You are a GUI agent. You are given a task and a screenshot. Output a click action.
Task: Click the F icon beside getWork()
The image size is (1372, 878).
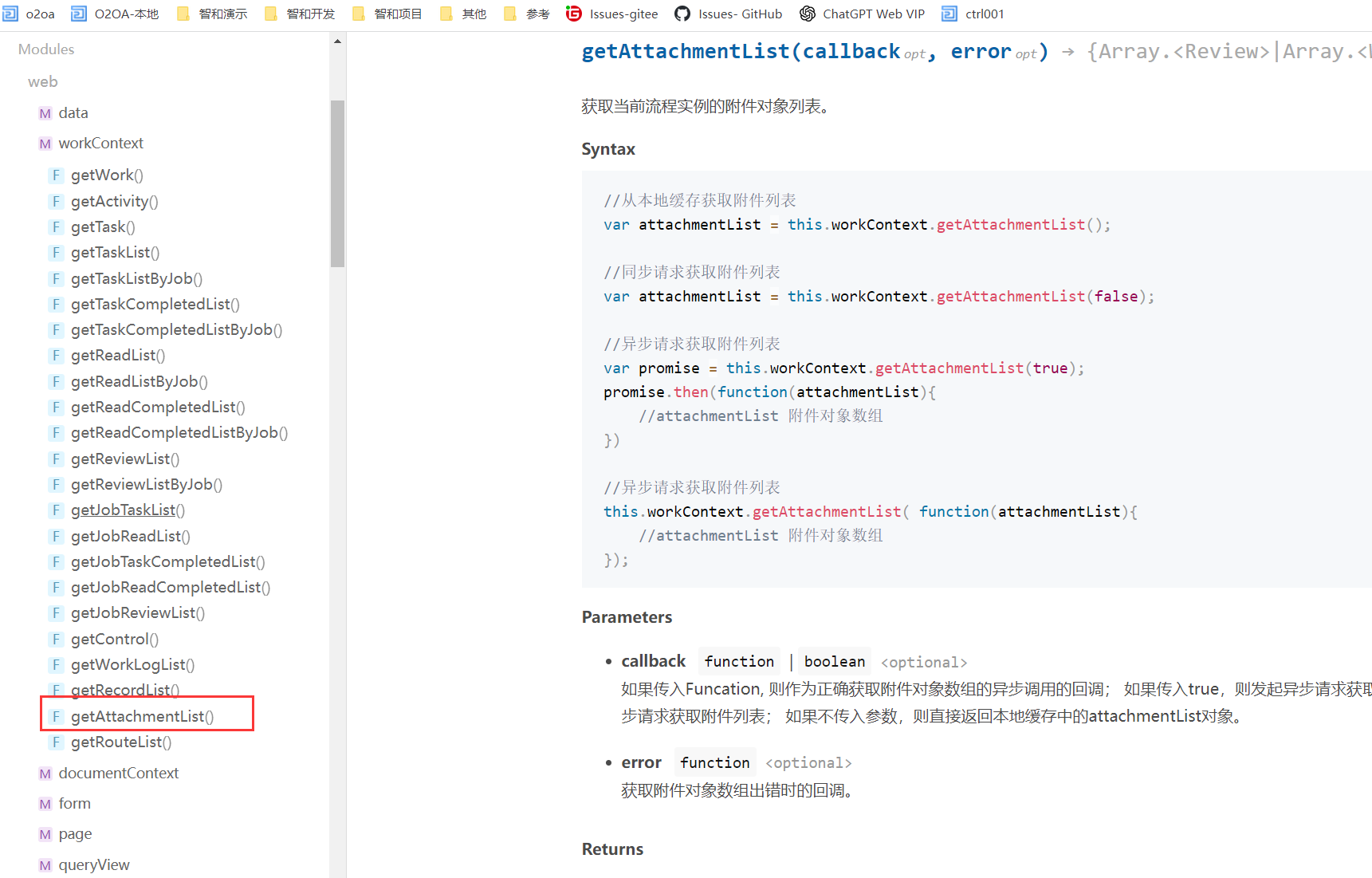(x=56, y=175)
